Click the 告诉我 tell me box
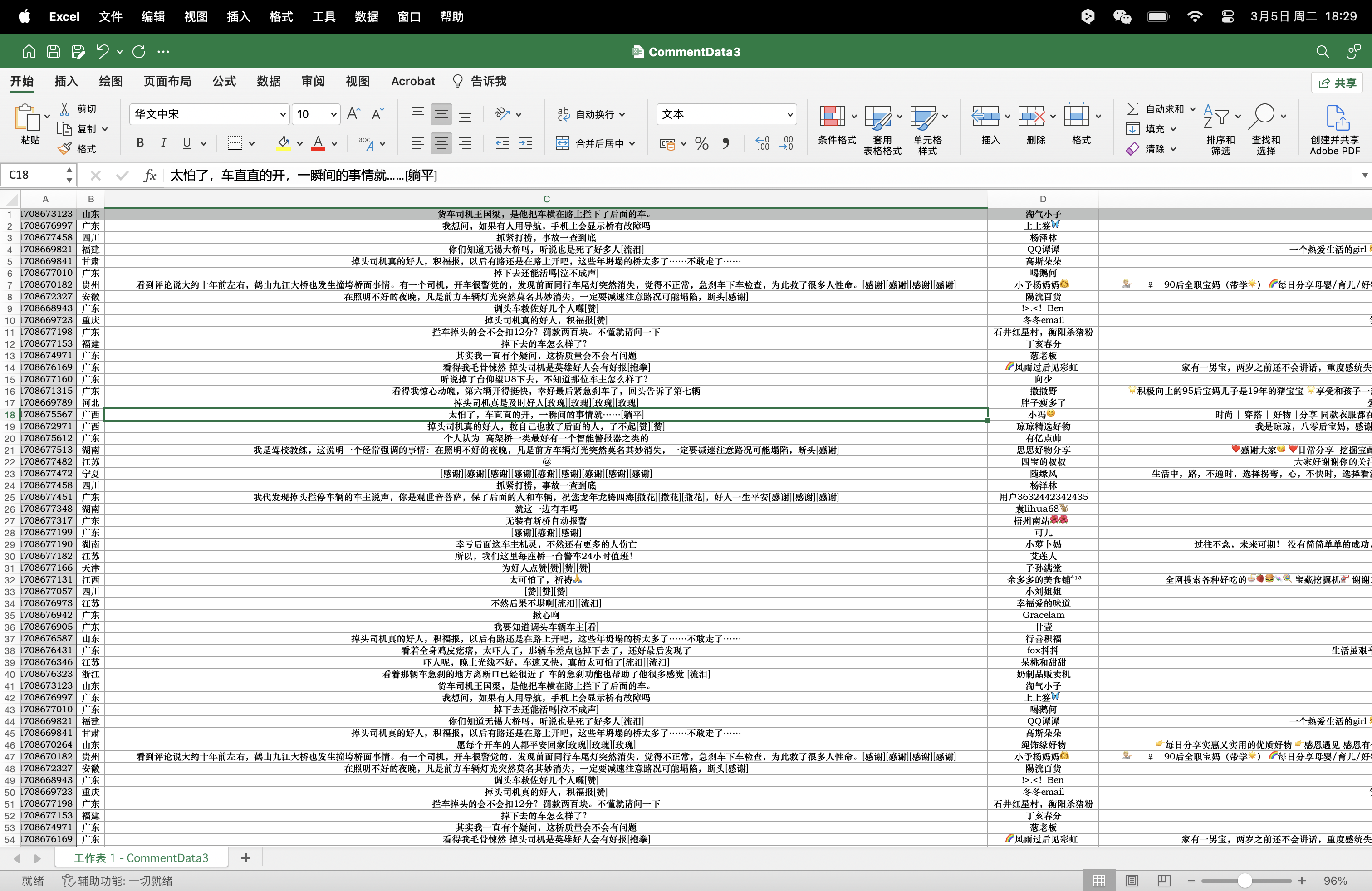This screenshot has height=891, width=1372. [x=480, y=81]
